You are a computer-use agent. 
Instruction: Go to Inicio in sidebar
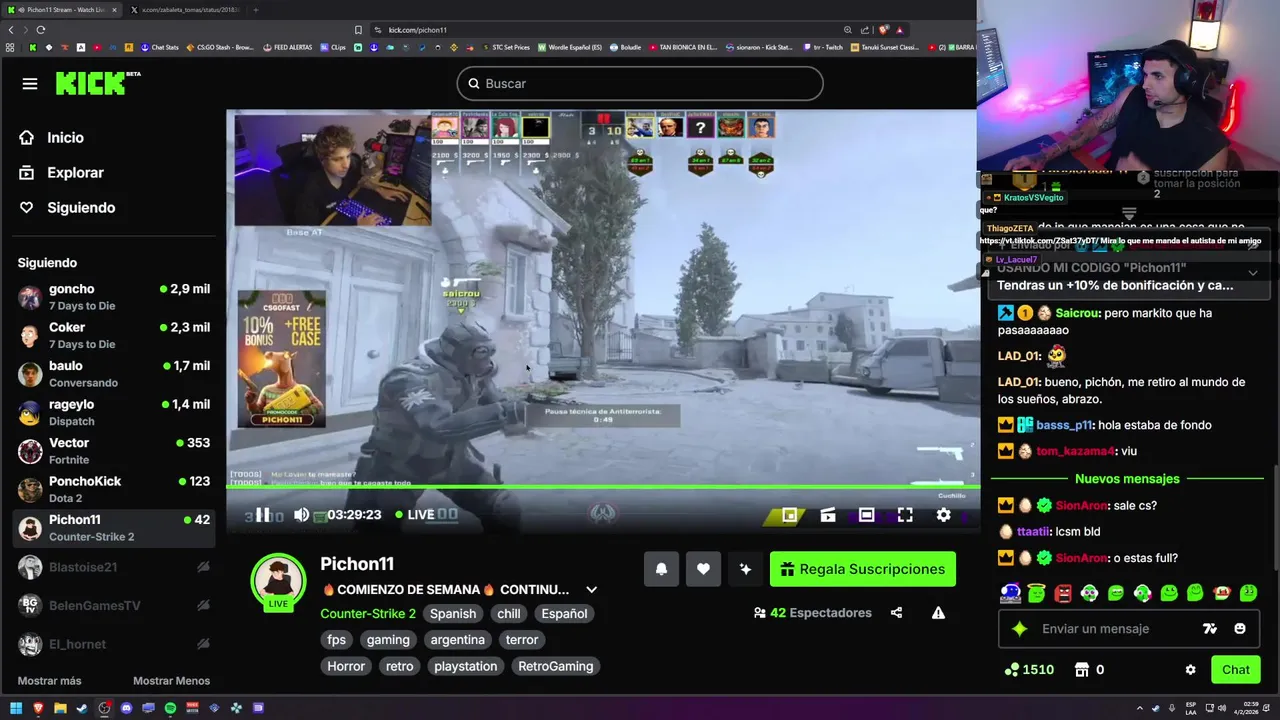(x=53, y=138)
